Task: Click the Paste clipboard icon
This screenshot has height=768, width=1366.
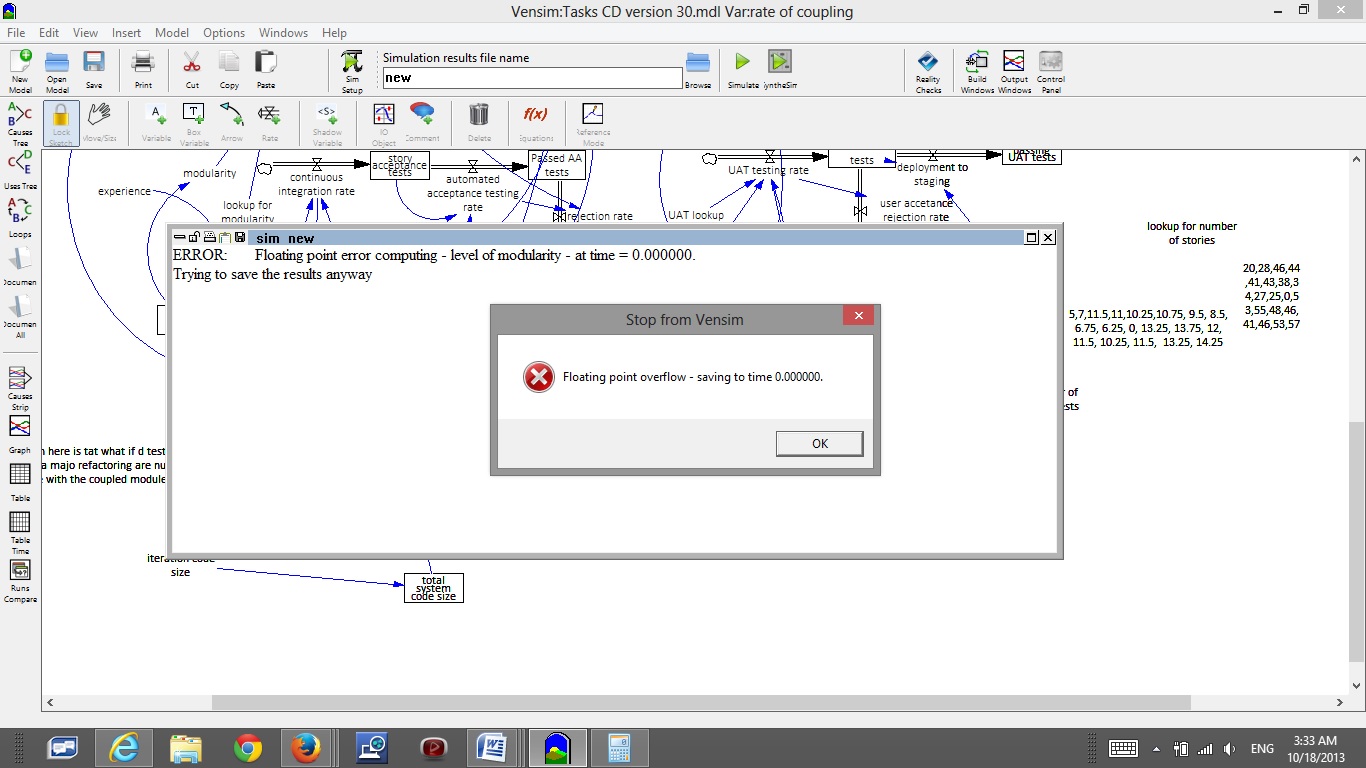Action: [265, 70]
